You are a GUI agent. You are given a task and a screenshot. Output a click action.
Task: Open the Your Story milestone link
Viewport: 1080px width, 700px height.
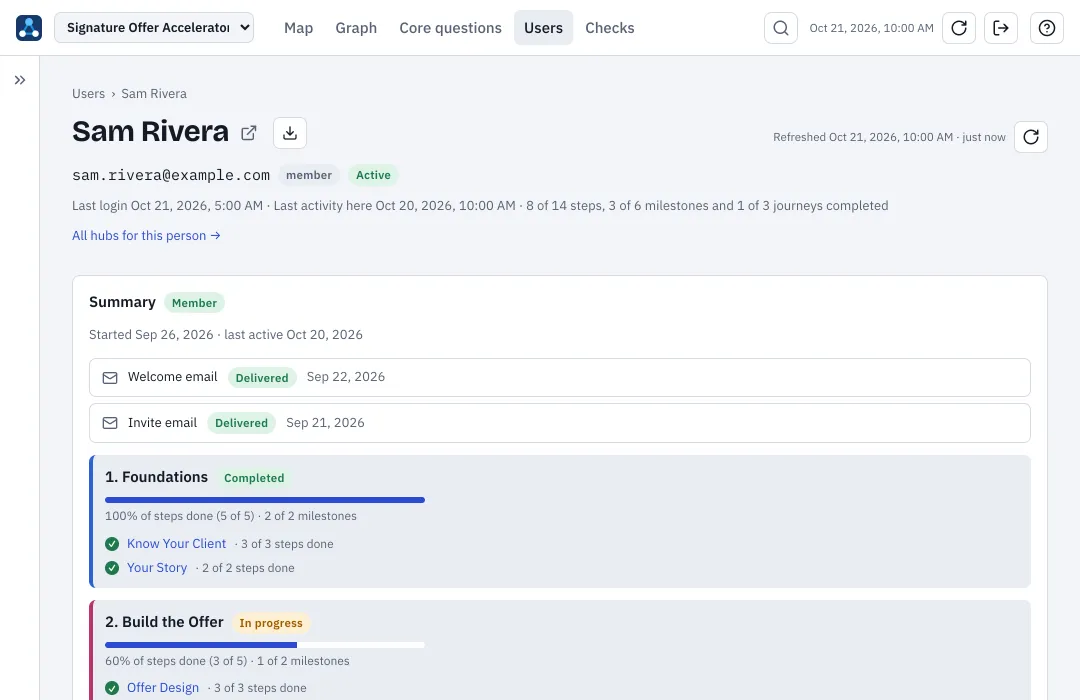[157, 568]
